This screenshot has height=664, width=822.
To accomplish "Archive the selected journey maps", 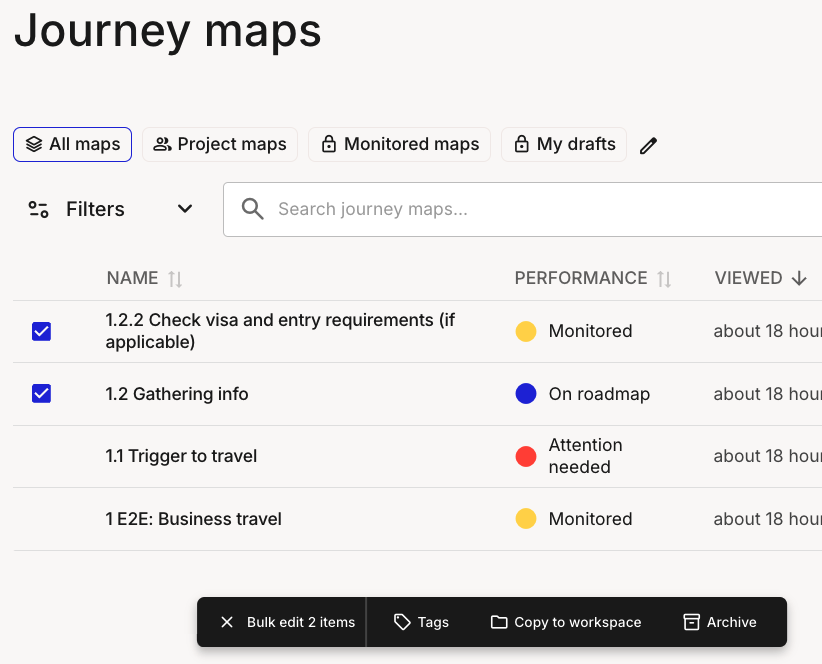I will tap(720, 622).
